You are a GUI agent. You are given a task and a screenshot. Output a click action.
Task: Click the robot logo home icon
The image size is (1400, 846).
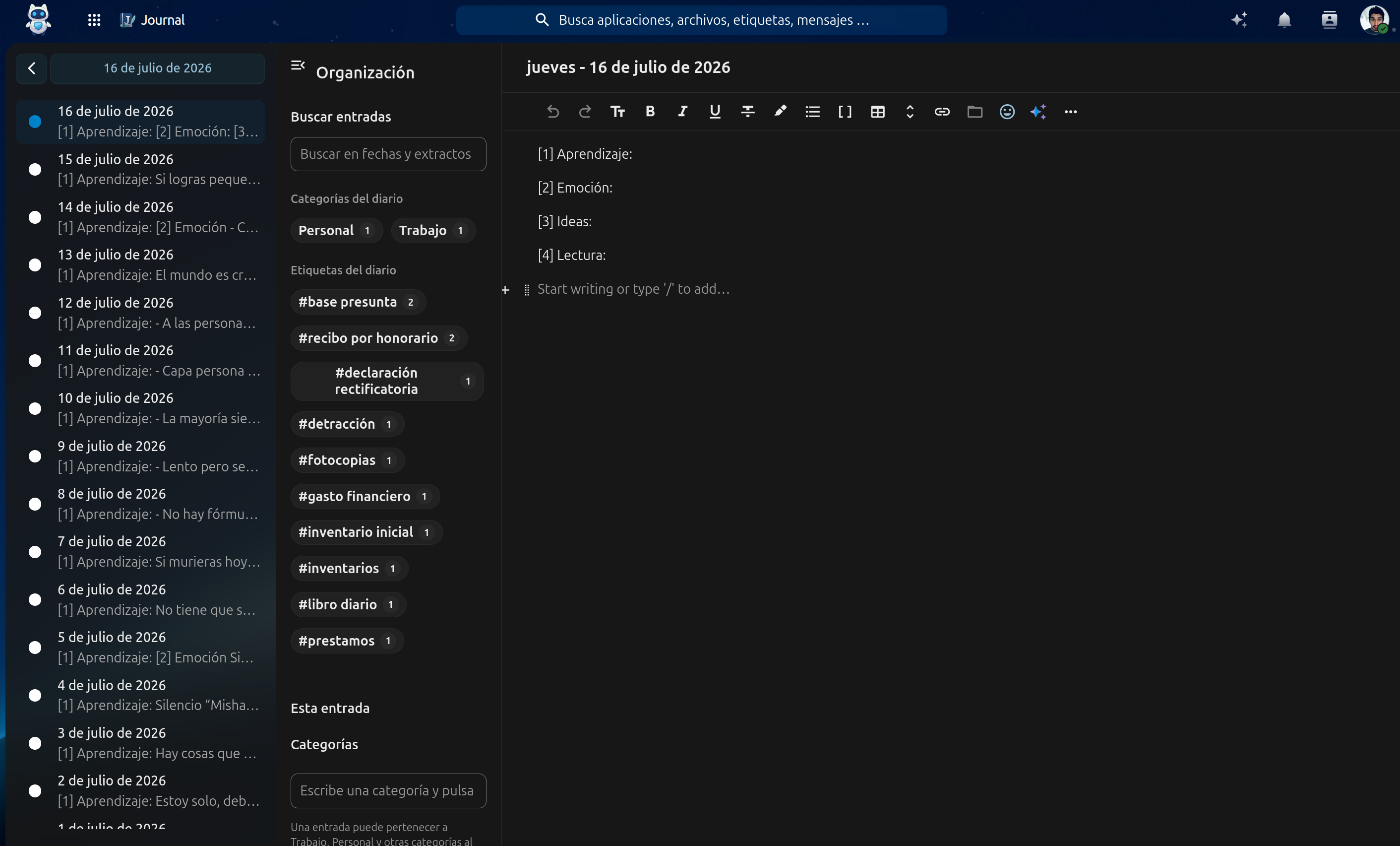tap(38, 20)
